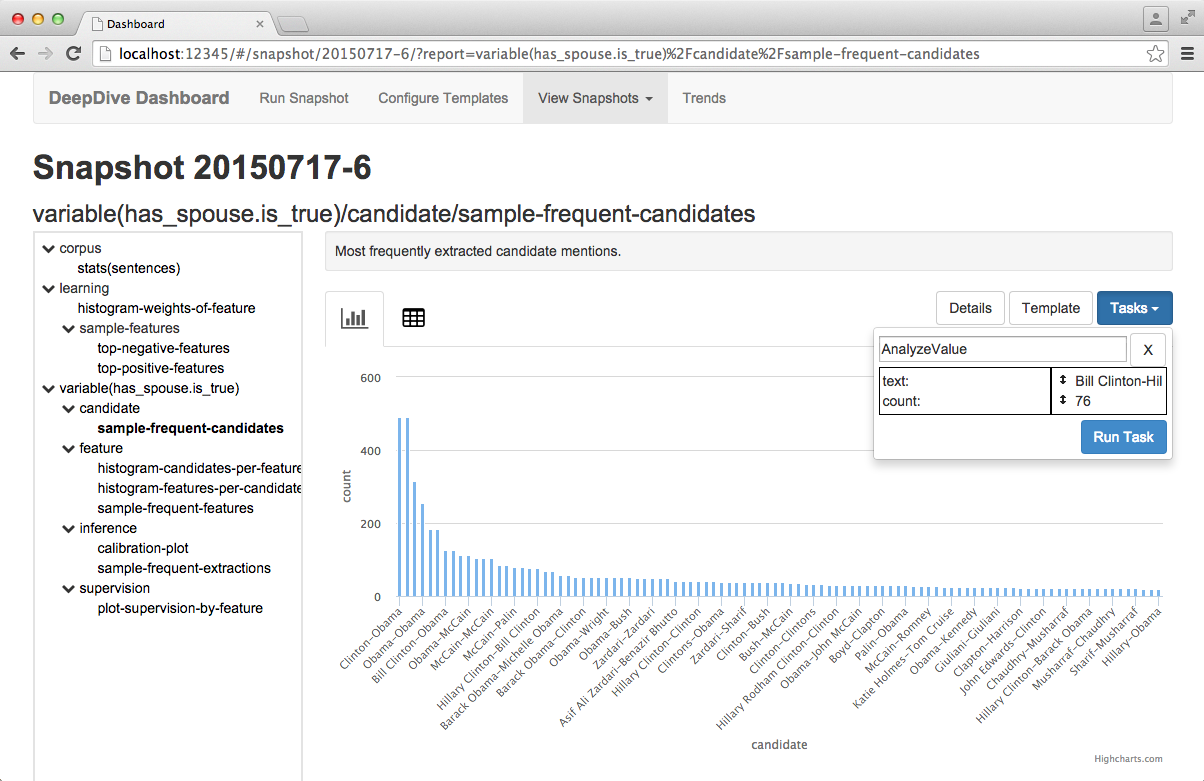Click the Details button

[970, 308]
